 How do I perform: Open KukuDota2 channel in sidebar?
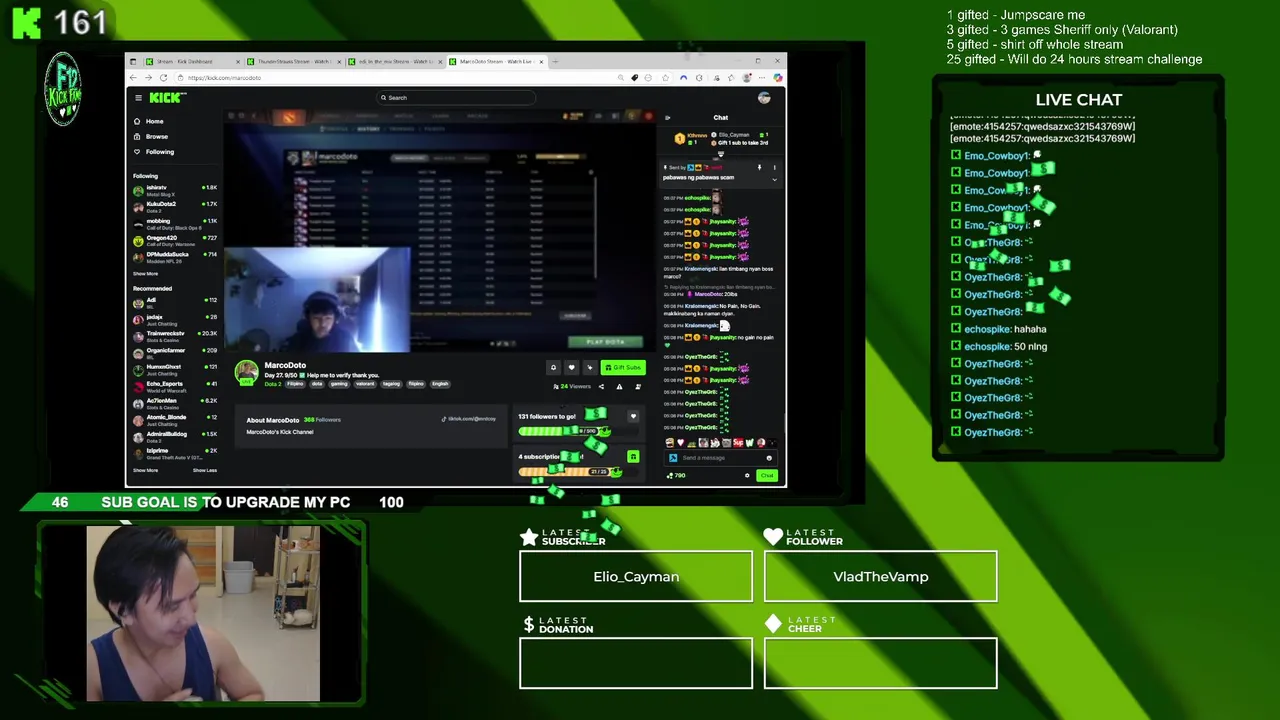click(175, 206)
